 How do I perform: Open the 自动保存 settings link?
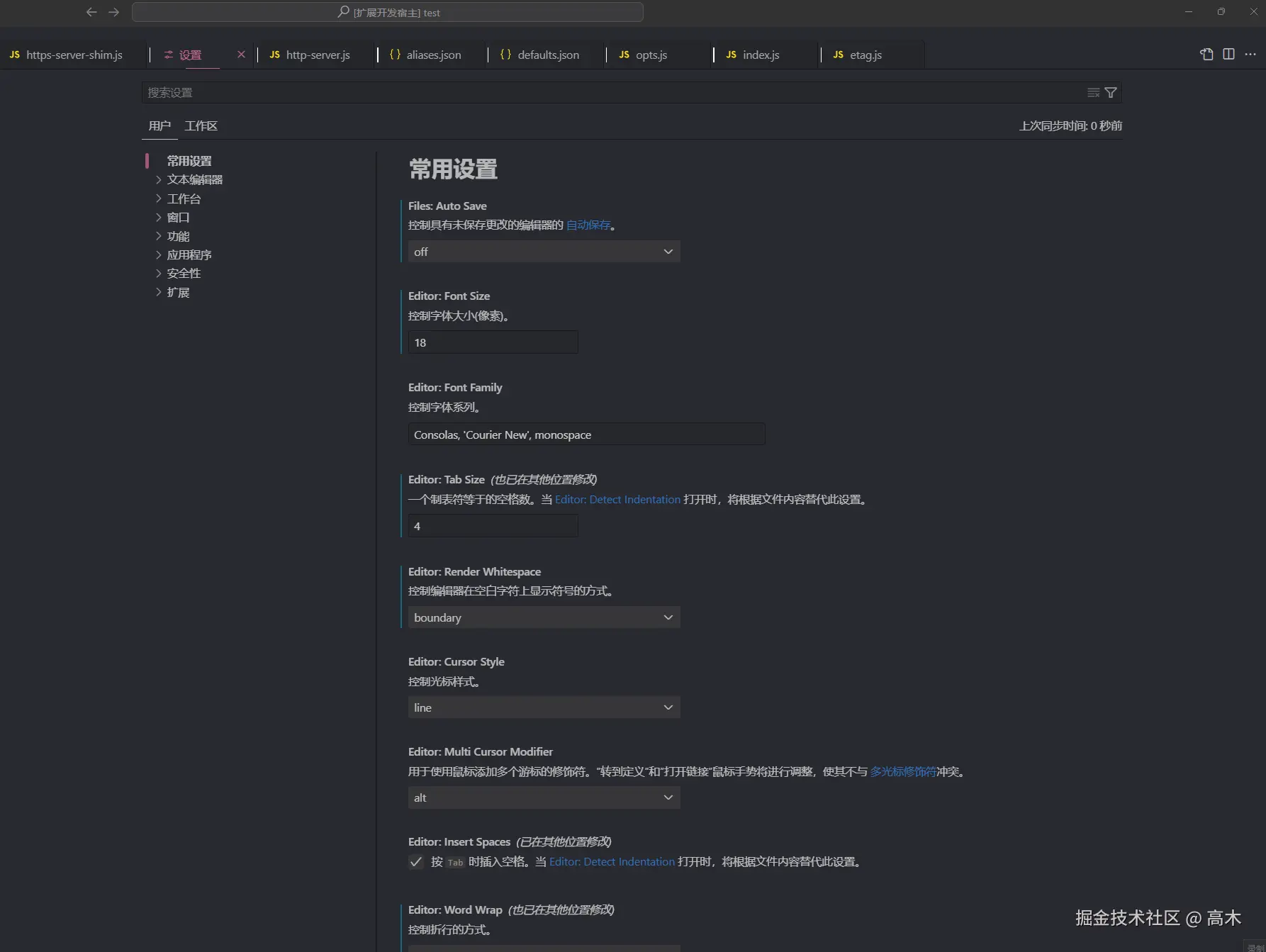tap(587, 225)
